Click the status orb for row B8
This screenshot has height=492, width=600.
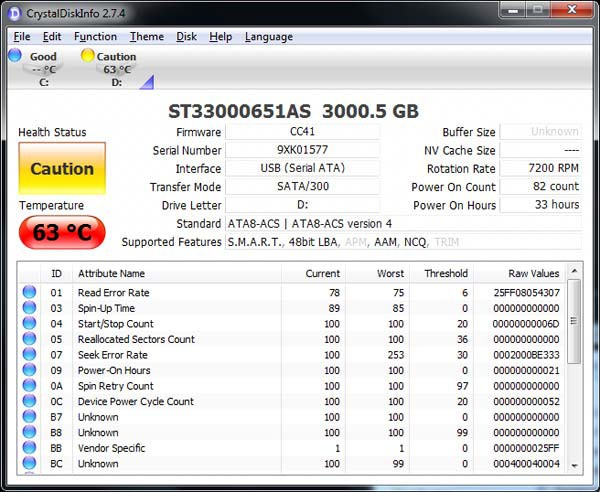point(29,432)
